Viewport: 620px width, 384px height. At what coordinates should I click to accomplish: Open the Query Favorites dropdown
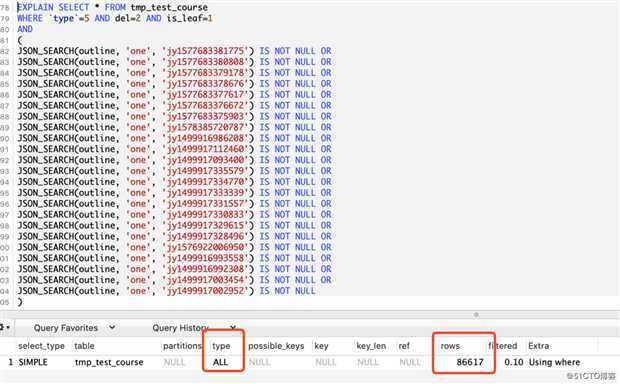(x=75, y=328)
